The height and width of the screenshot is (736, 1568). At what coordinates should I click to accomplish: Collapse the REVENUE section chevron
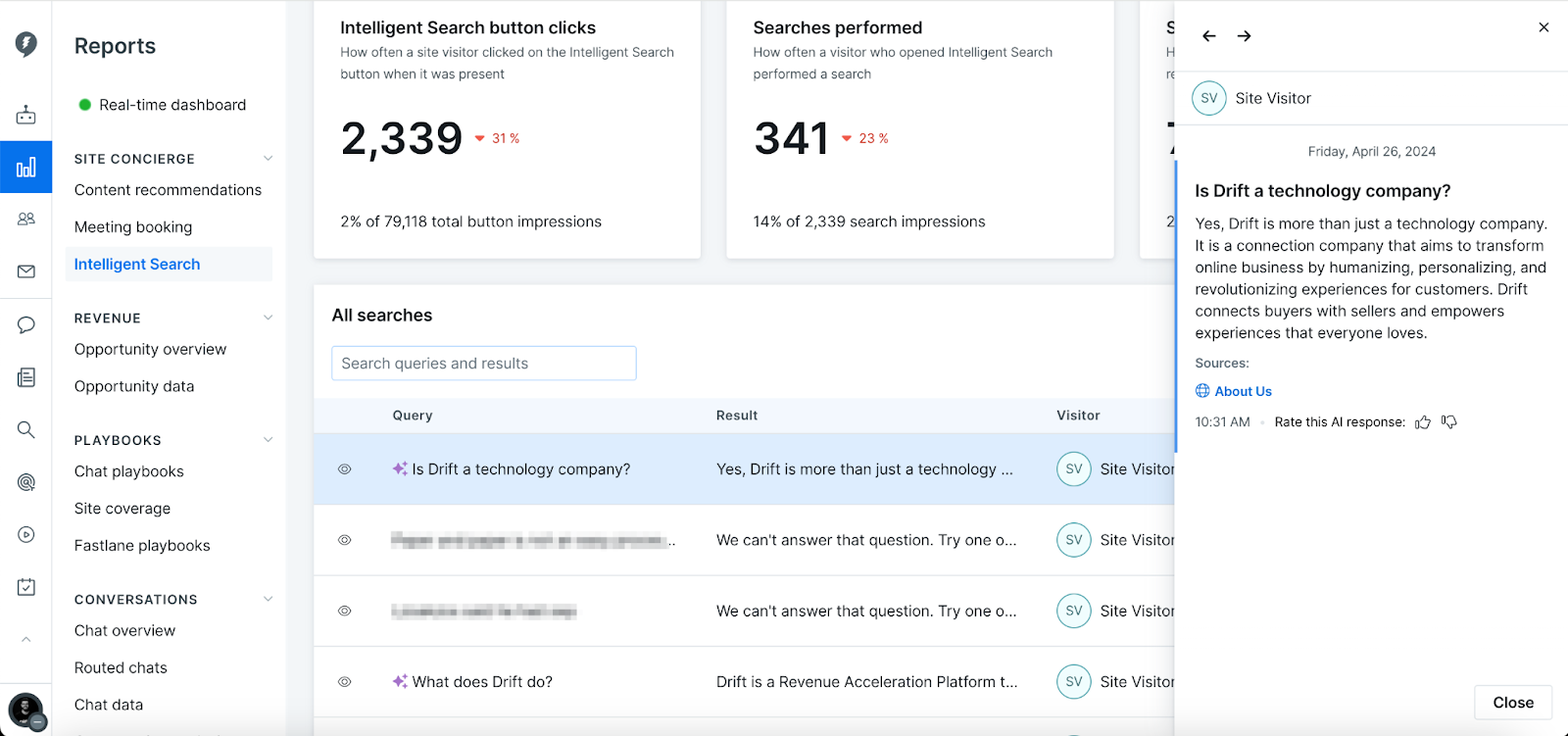coord(268,318)
